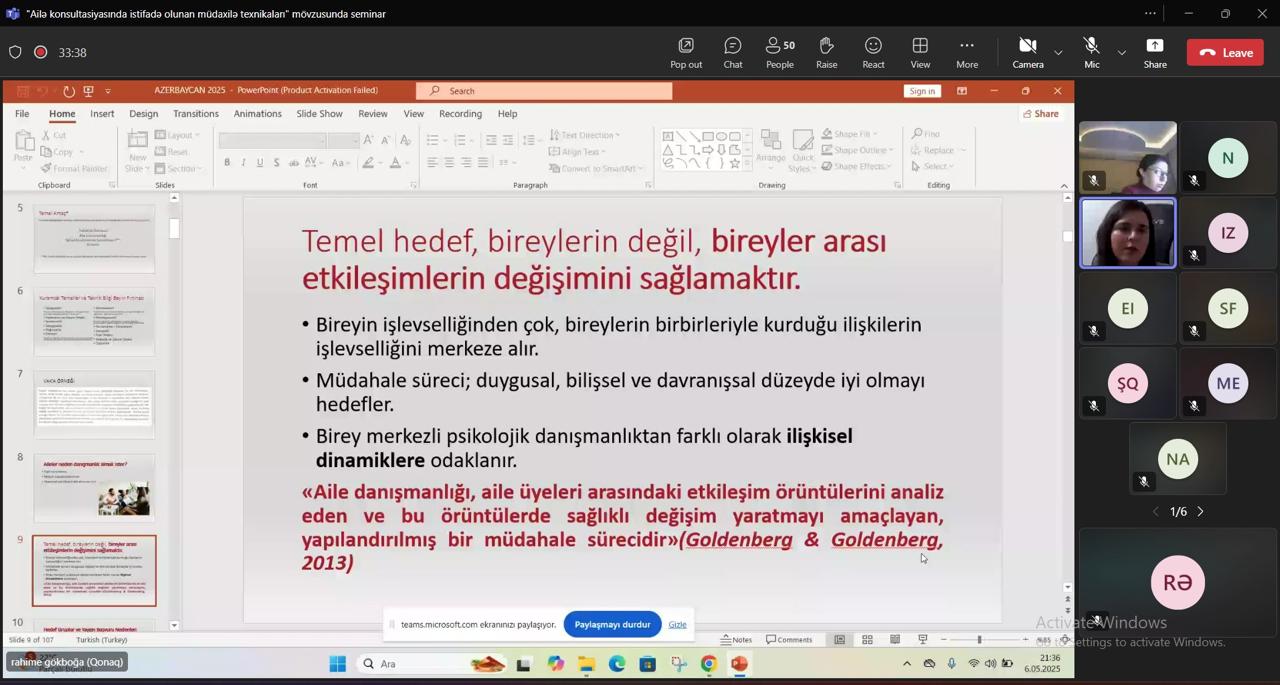The height and width of the screenshot is (685, 1280).
Task: Open the Slide Show ribbon tab
Action: point(319,114)
